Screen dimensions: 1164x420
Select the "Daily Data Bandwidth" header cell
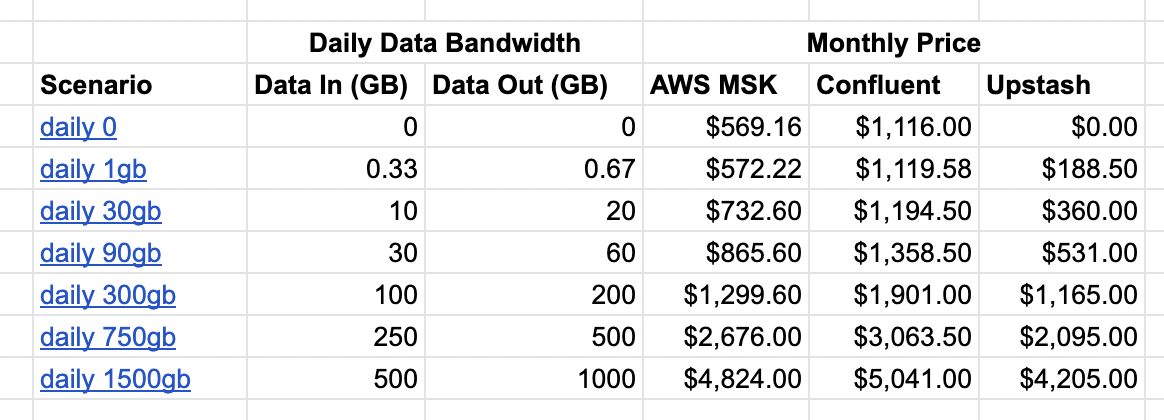coord(444,43)
